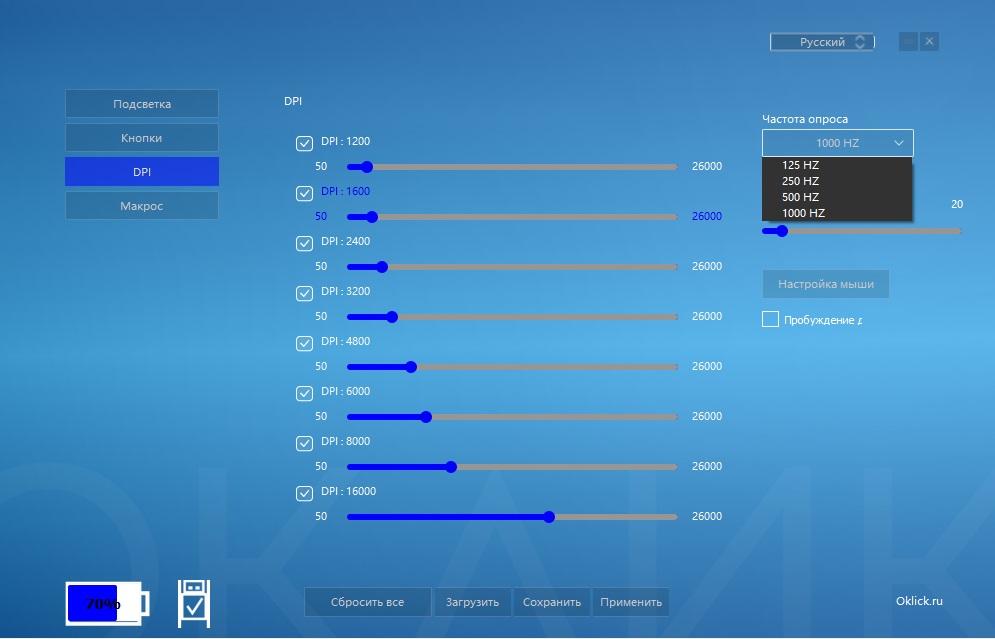Toggle the DPI : 16000 checkbox
Viewport: 995px width, 639px height.
click(305, 494)
